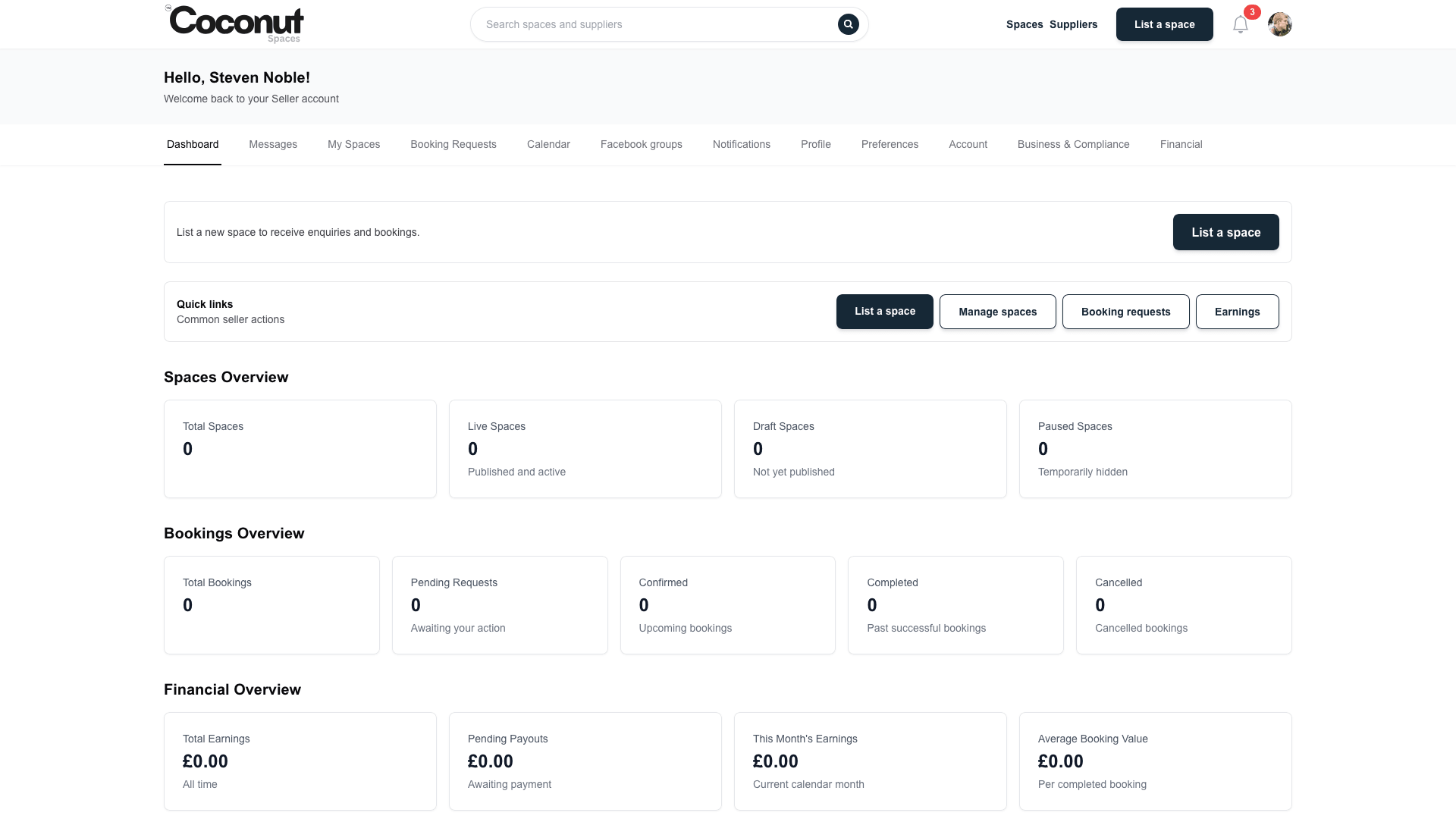Open the Calendar tab
This screenshot has height=819, width=1456.
[548, 144]
